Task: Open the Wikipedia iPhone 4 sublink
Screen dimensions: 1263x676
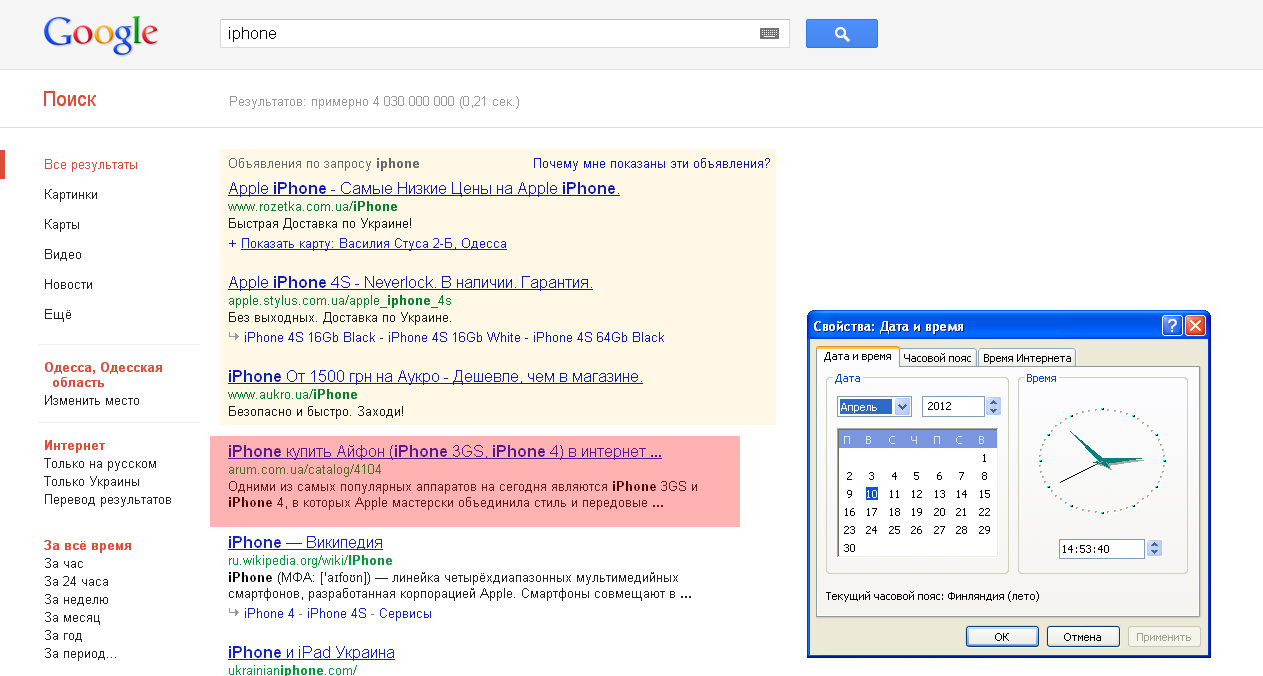Action: point(270,614)
